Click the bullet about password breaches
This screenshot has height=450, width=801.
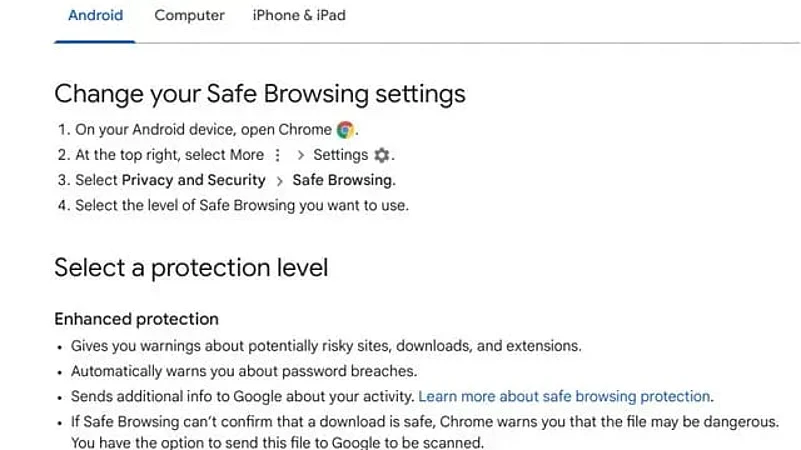click(x=243, y=371)
